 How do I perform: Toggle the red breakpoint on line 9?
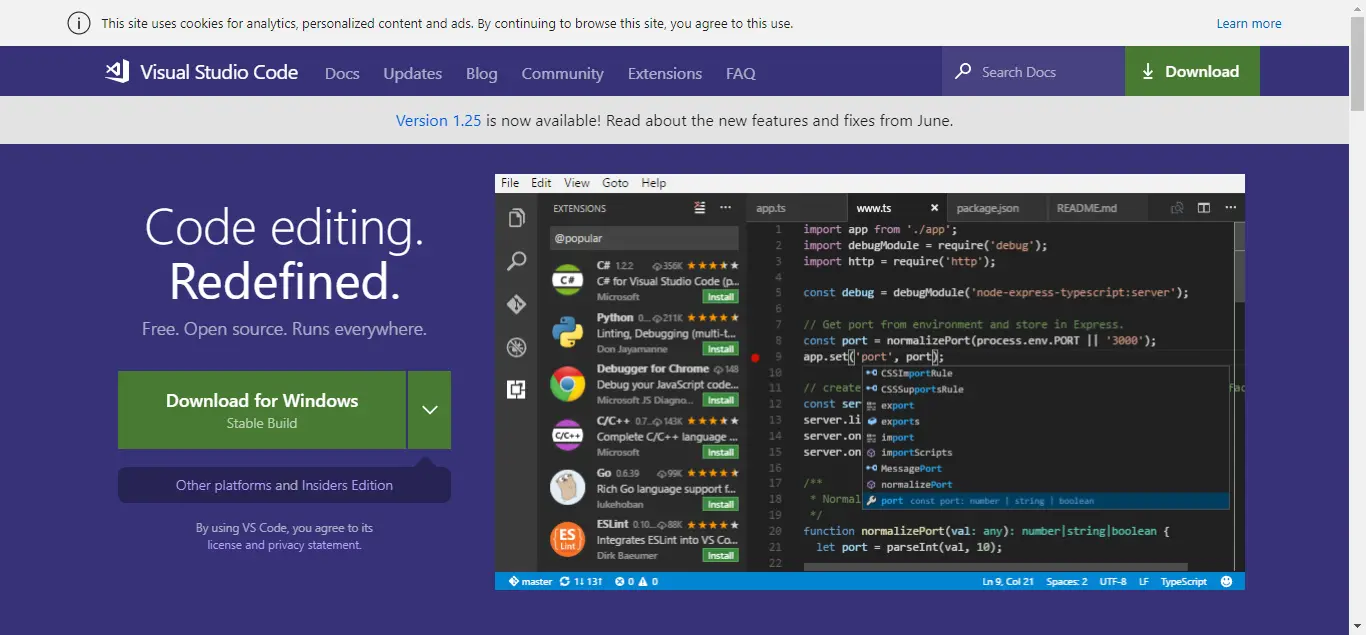coord(755,357)
